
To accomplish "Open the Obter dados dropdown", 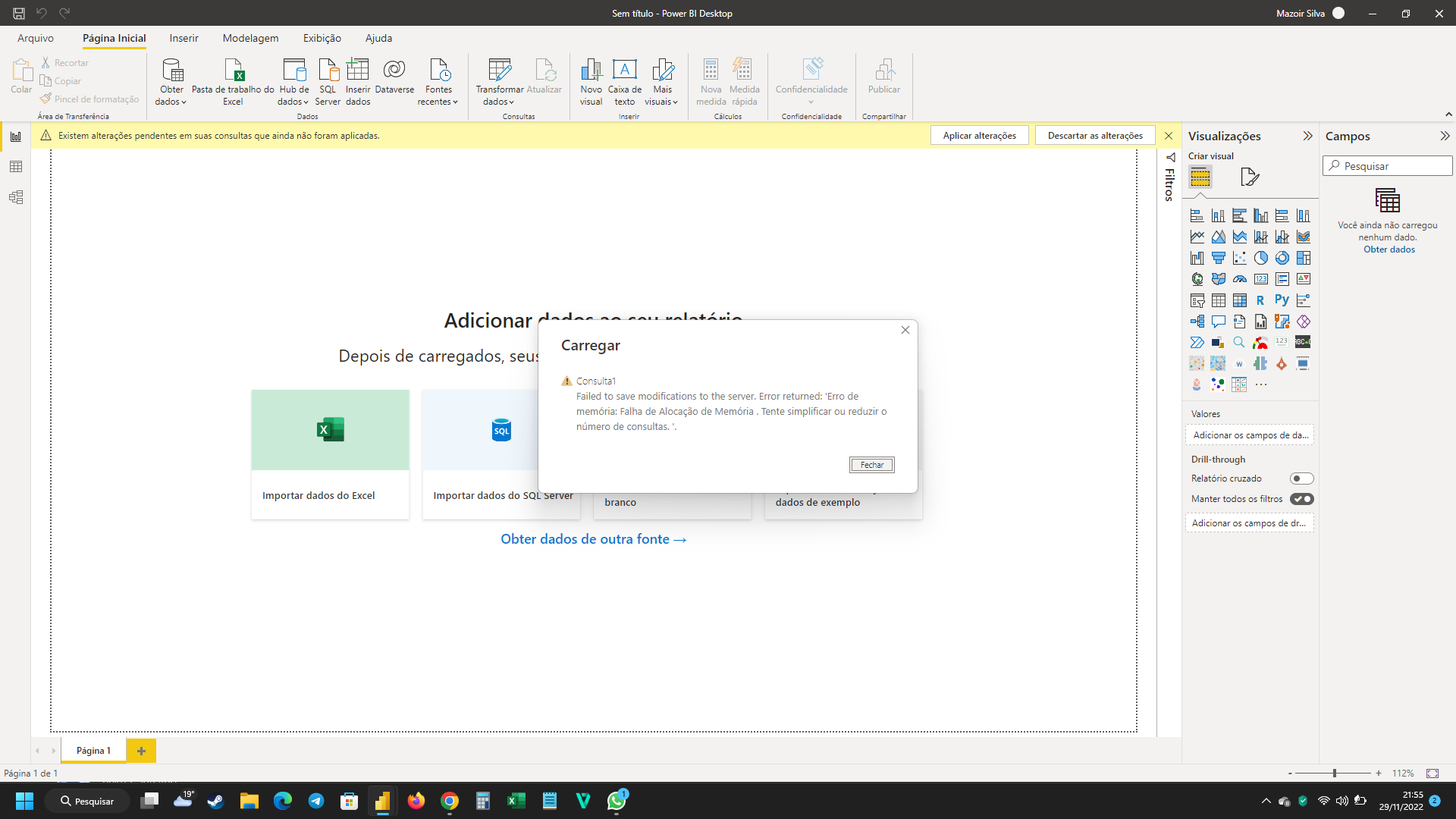I will click(x=171, y=82).
